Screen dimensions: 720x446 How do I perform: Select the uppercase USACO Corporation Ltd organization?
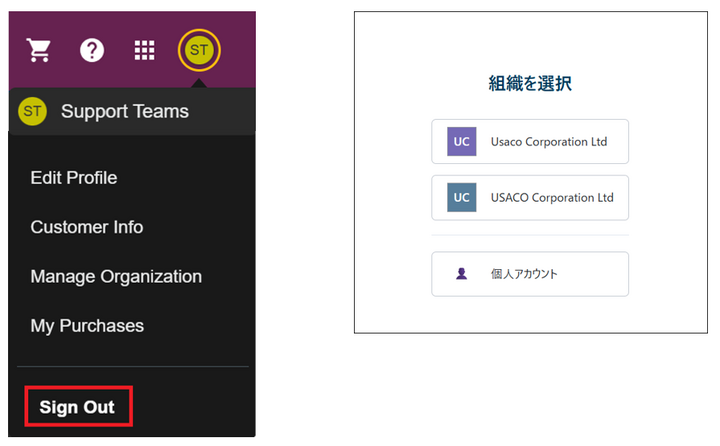pos(530,198)
